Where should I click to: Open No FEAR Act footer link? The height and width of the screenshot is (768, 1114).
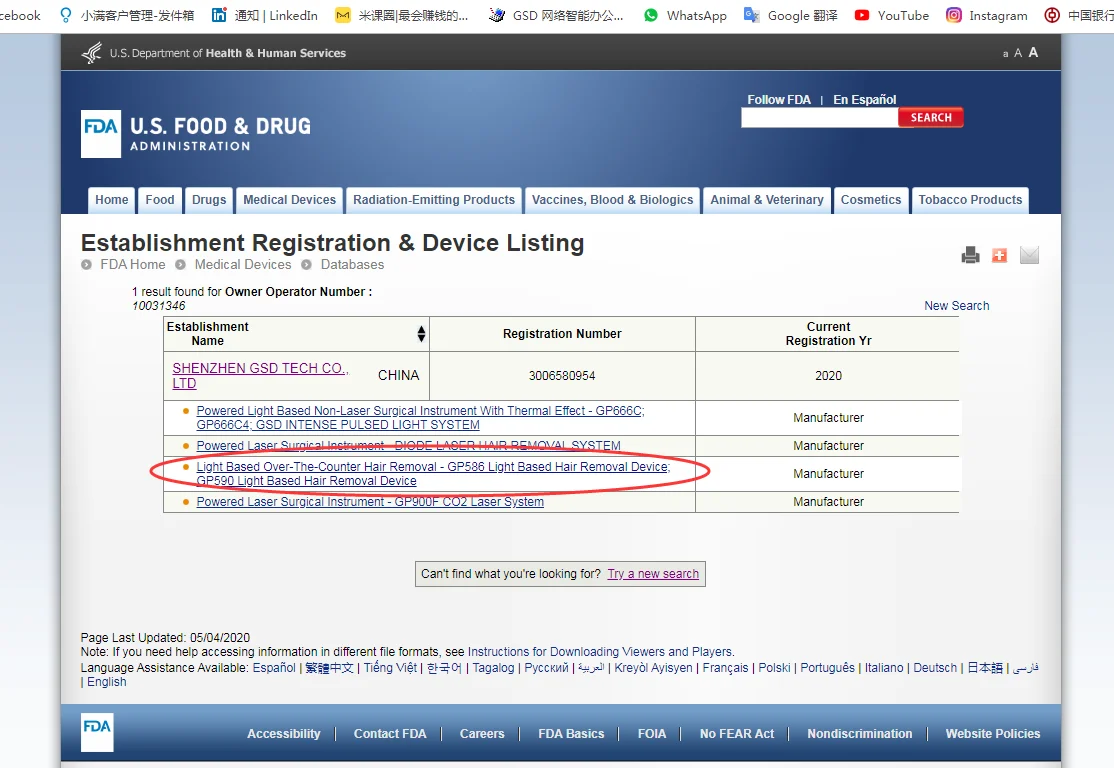[737, 734]
